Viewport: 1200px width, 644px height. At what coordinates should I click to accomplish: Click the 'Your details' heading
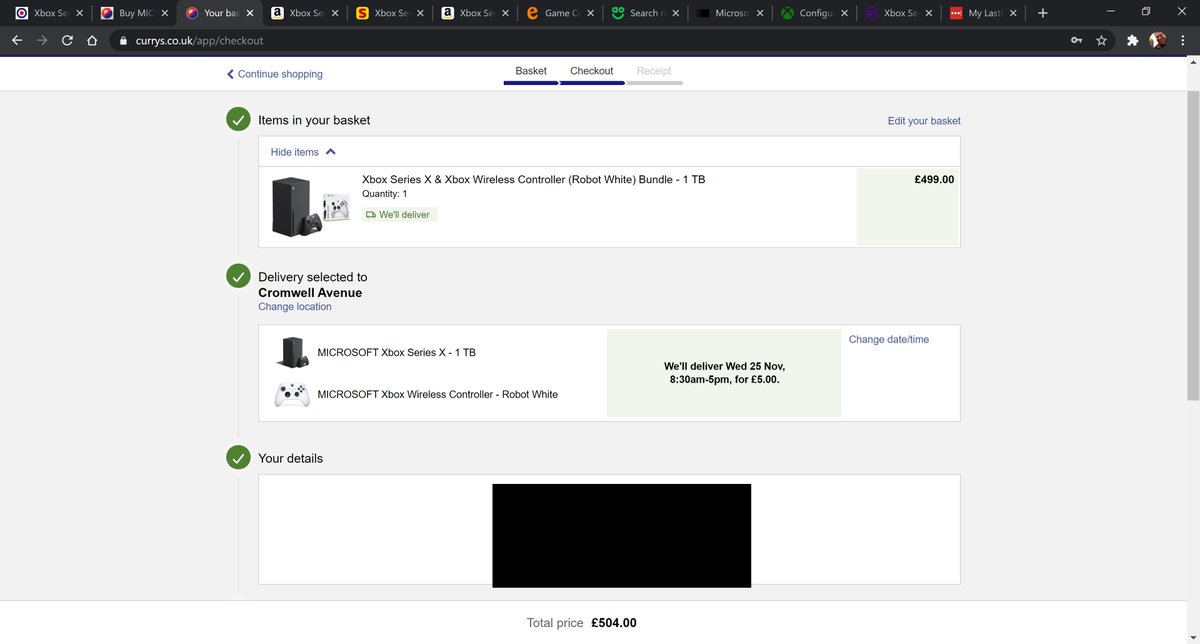[290, 459]
